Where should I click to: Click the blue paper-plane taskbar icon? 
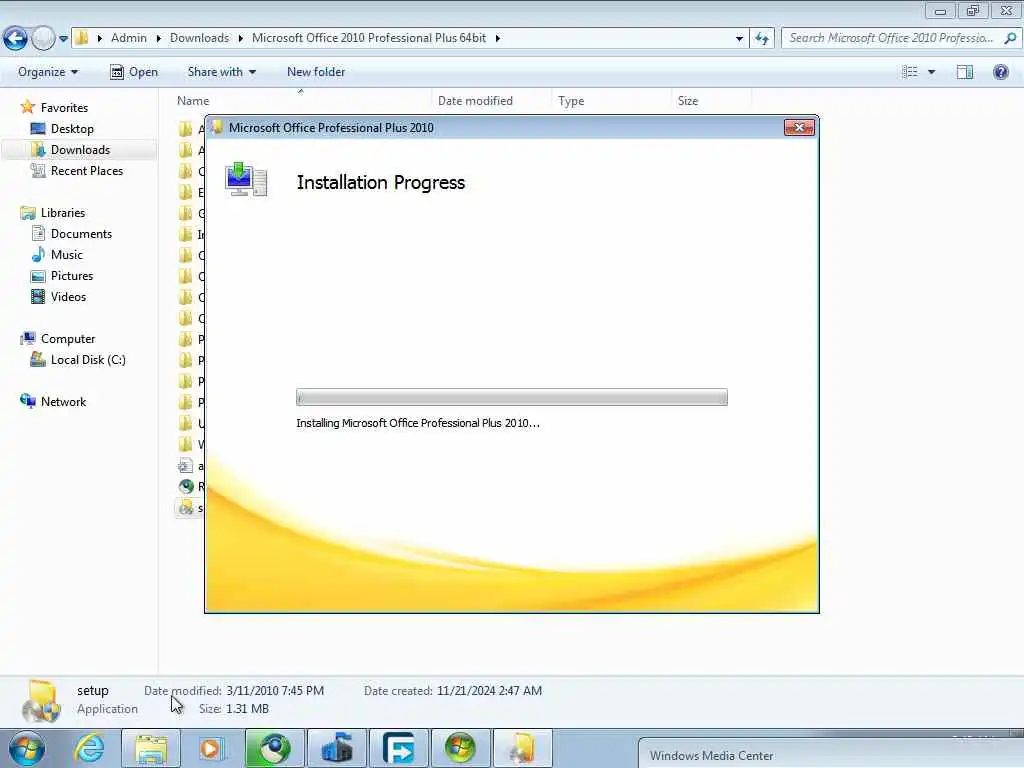point(336,748)
